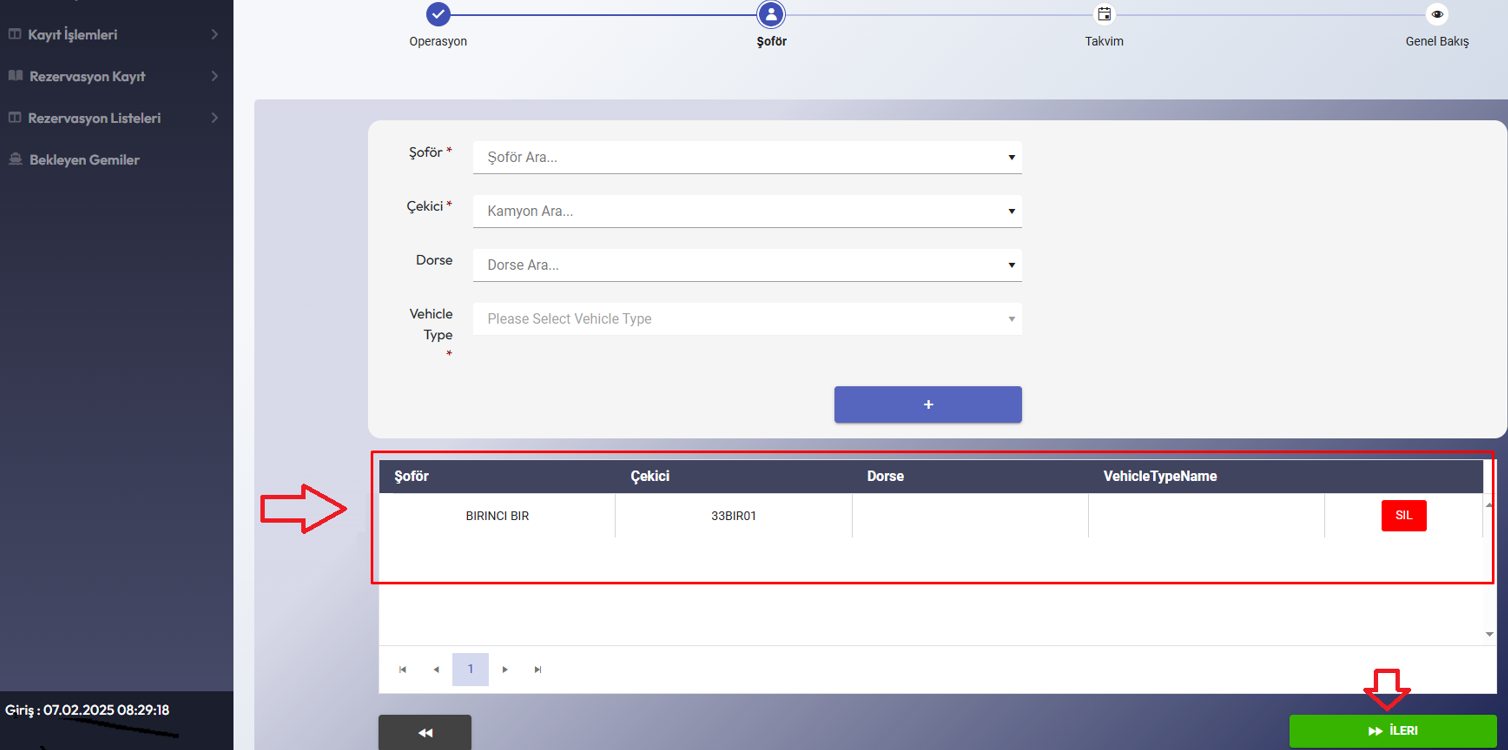1508x750 pixels.
Task: Select page 1 in the table pager
Action: click(x=470, y=670)
